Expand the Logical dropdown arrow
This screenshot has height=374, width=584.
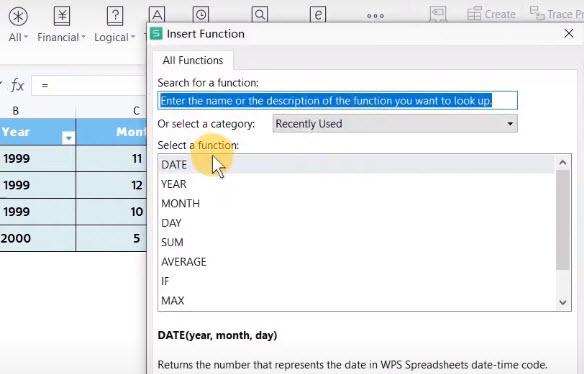(133, 37)
